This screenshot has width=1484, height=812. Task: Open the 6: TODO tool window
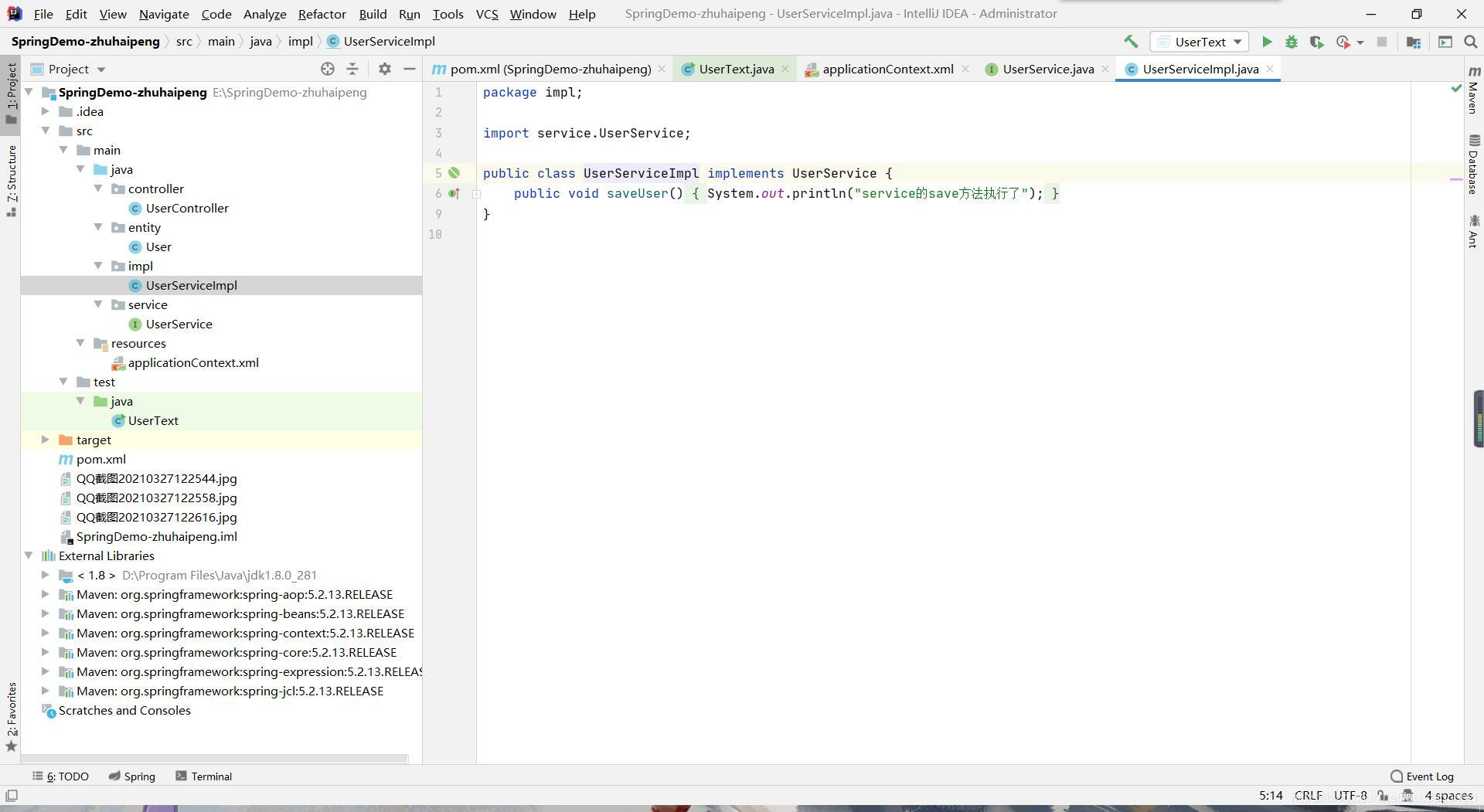[x=61, y=776]
